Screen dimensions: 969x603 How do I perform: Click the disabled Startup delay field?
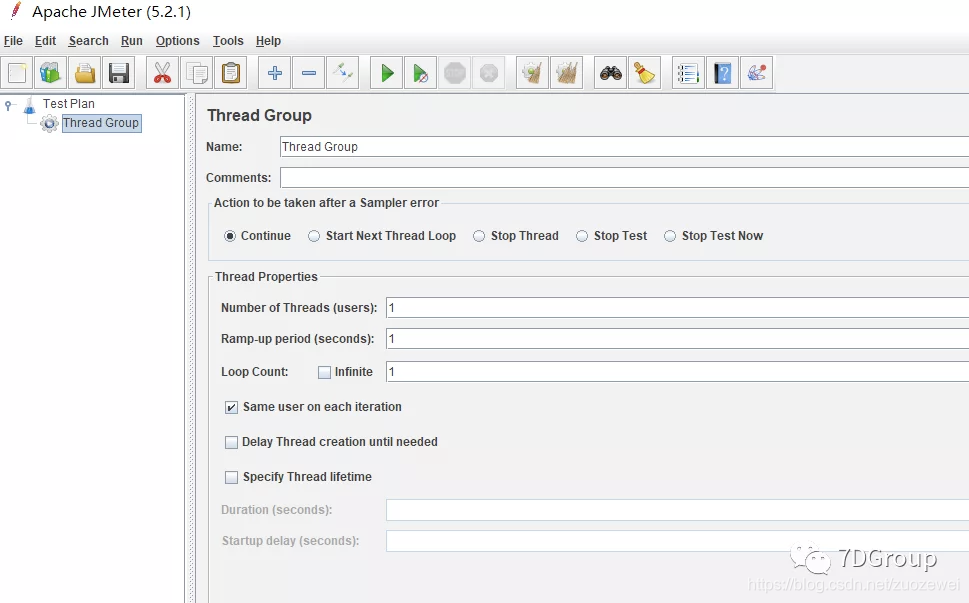(677, 541)
